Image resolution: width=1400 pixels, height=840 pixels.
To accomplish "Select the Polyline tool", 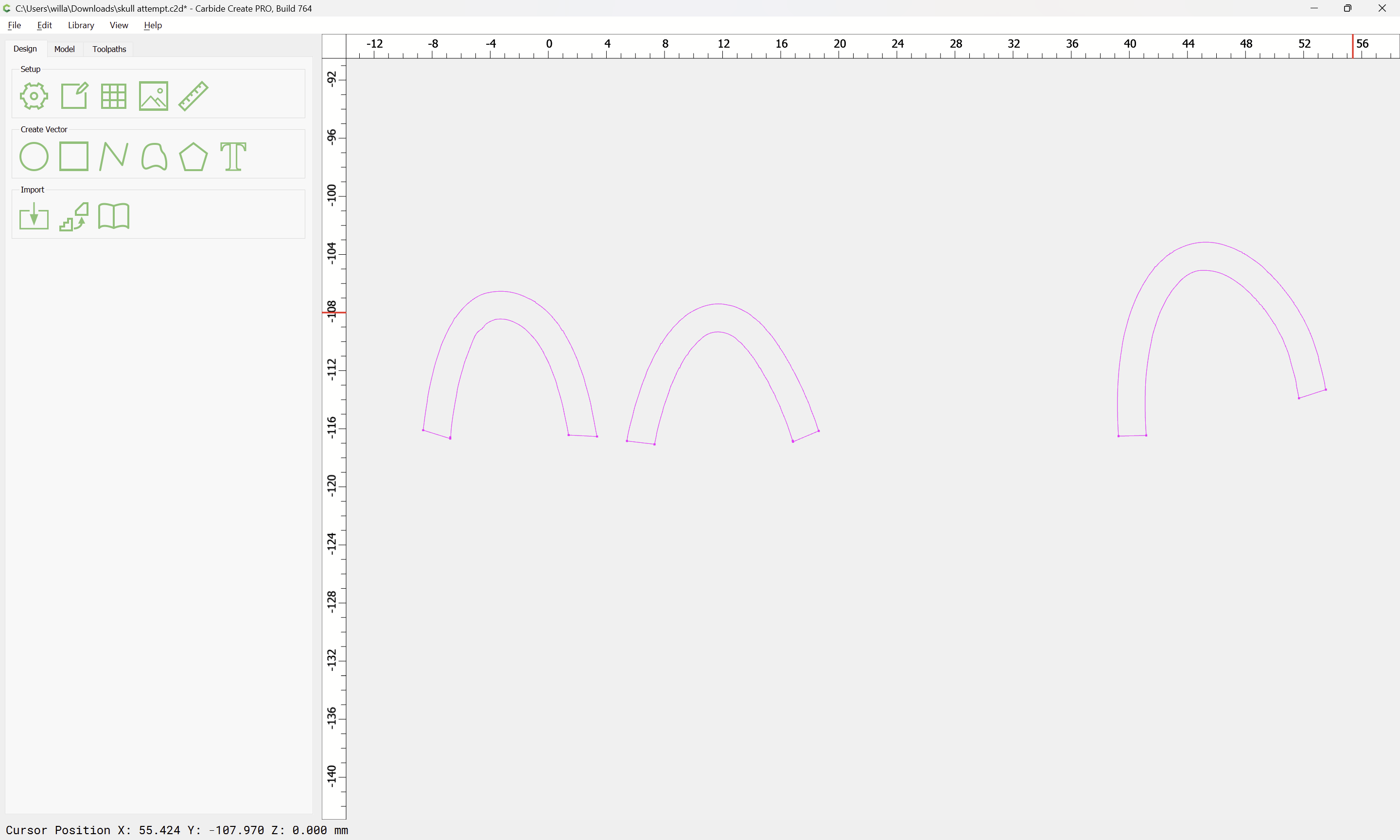I will pyautogui.click(x=113, y=156).
